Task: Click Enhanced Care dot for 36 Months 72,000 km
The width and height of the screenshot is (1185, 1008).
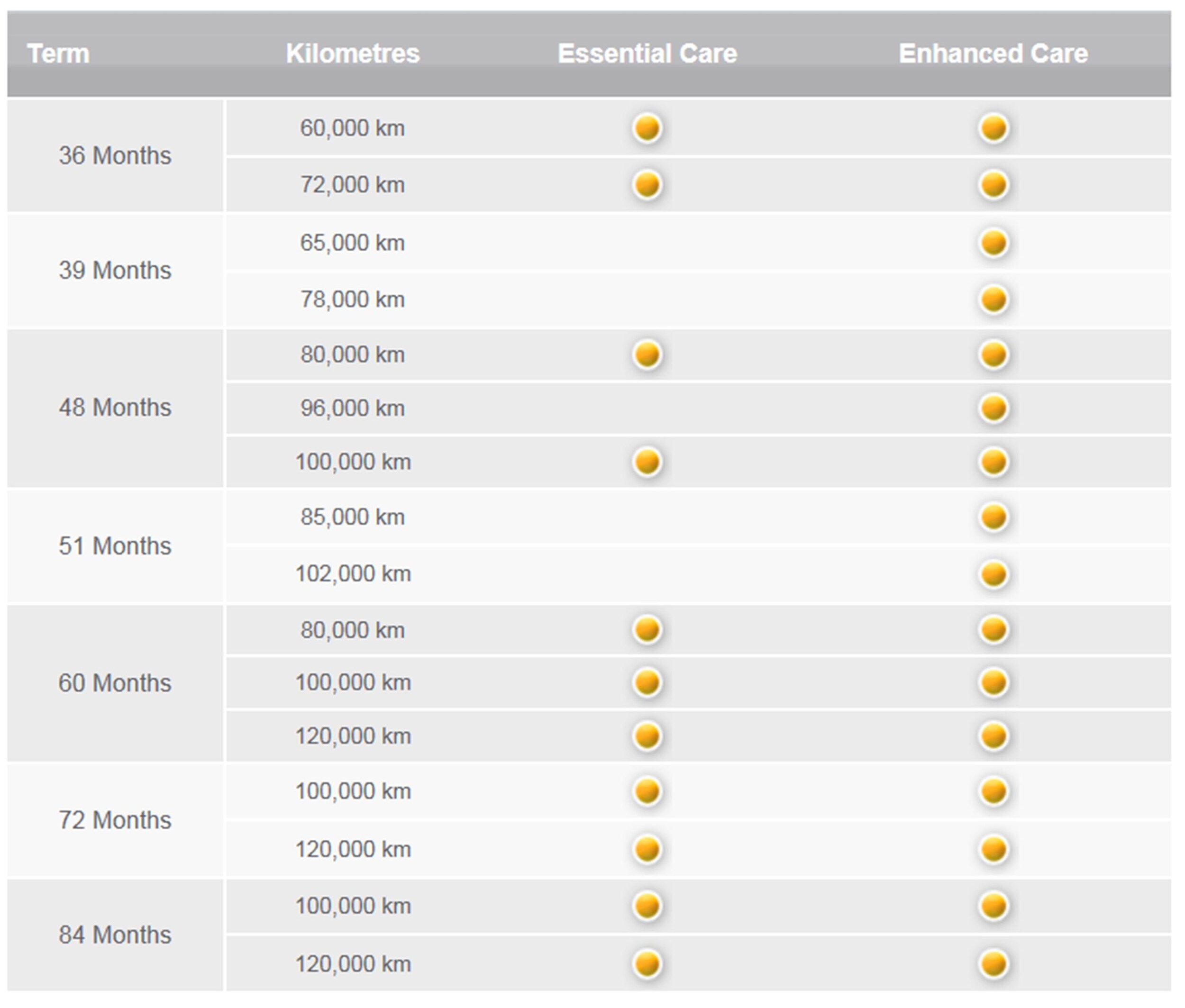Action: pyautogui.click(x=993, y=184)
